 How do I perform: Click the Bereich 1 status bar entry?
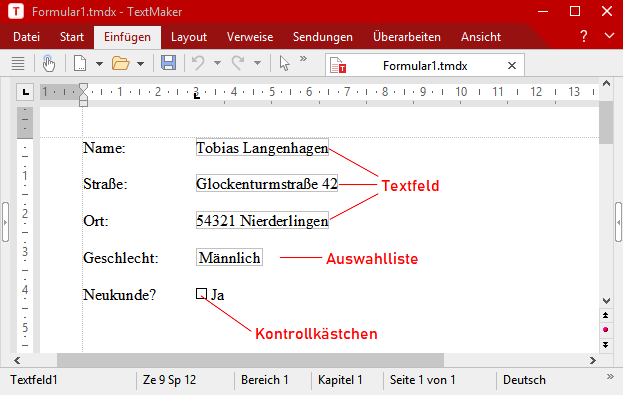265,380
